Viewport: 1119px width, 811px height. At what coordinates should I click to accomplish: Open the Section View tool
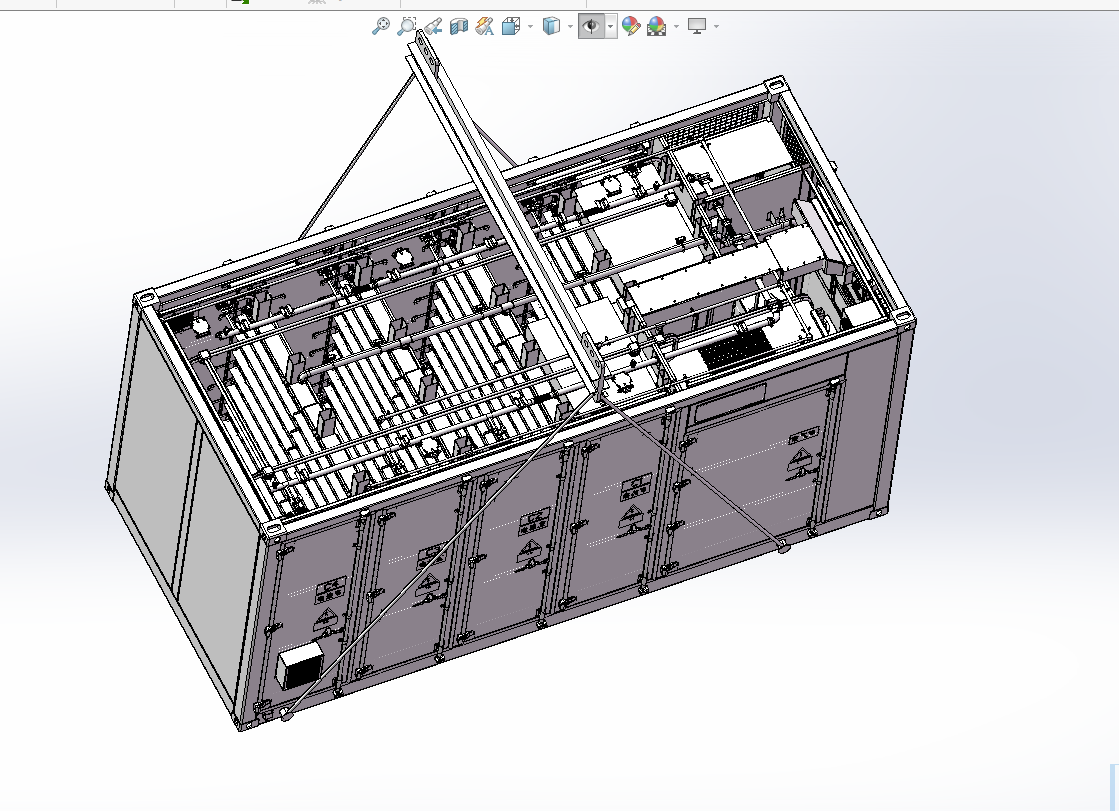pos(459,26)
